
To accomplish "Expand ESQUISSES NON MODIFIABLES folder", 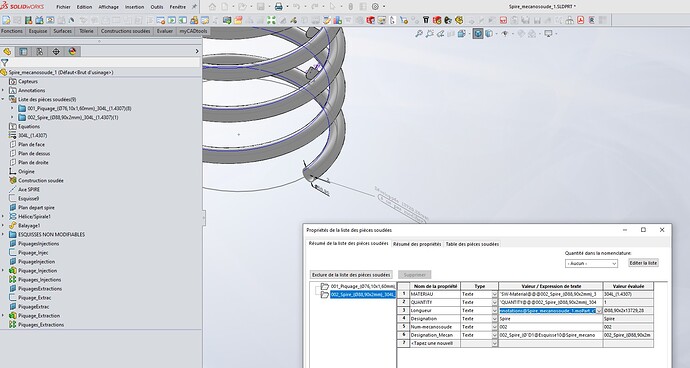I will [4, 235].
